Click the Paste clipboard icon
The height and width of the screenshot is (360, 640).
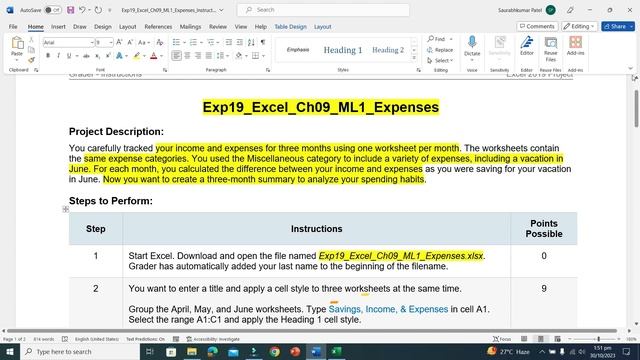[17, 42]
